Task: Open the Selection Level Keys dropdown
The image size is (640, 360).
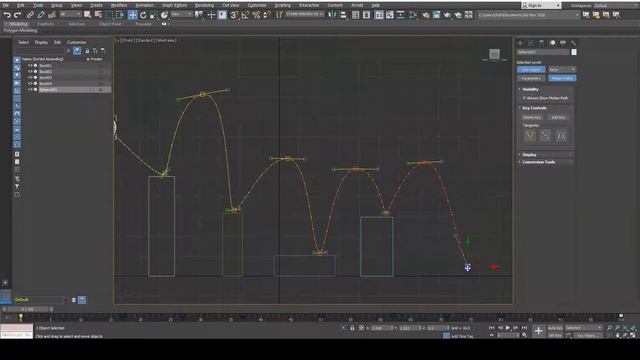Action: (562, 69)
